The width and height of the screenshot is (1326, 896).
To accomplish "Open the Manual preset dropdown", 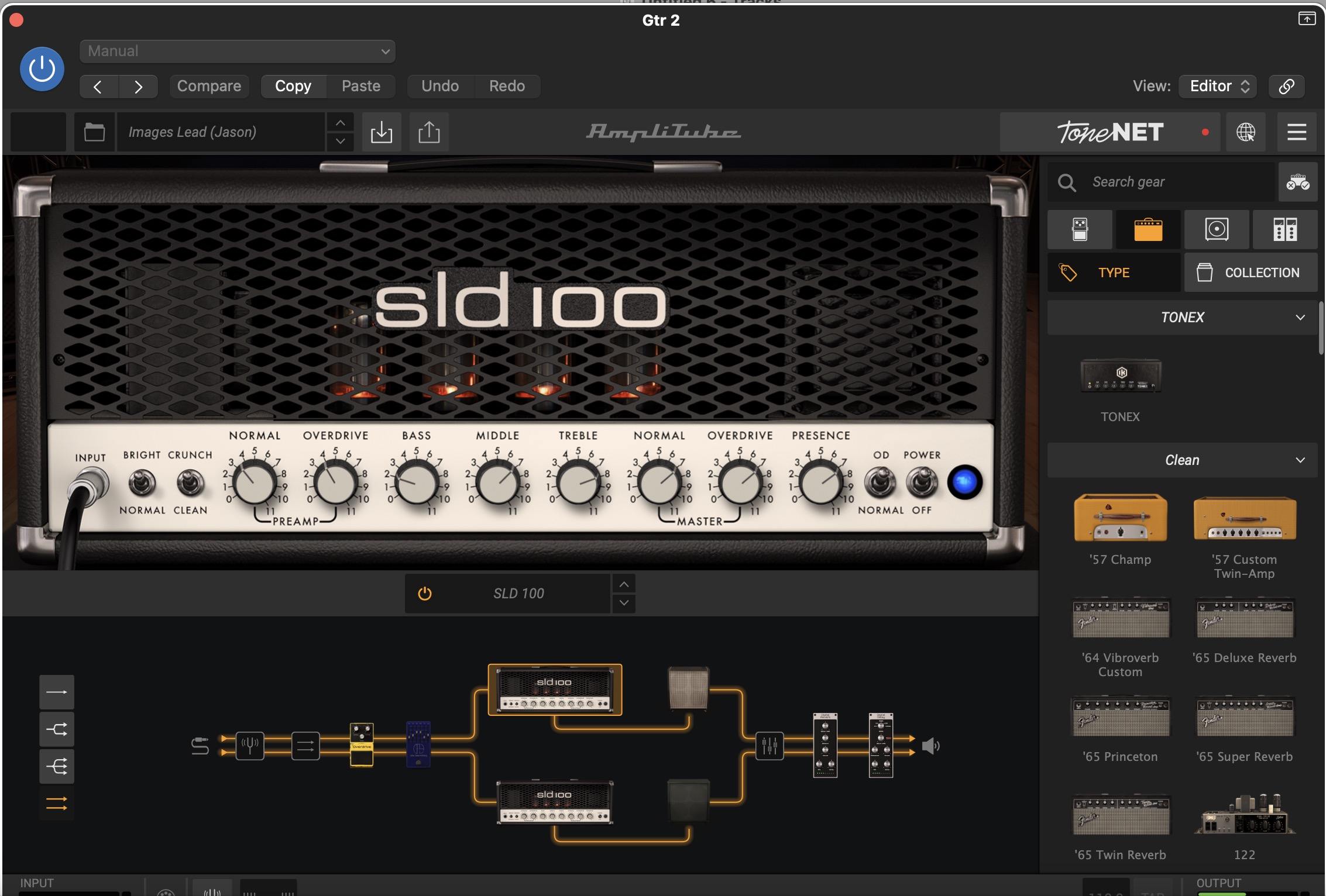I will pos(237,51).
